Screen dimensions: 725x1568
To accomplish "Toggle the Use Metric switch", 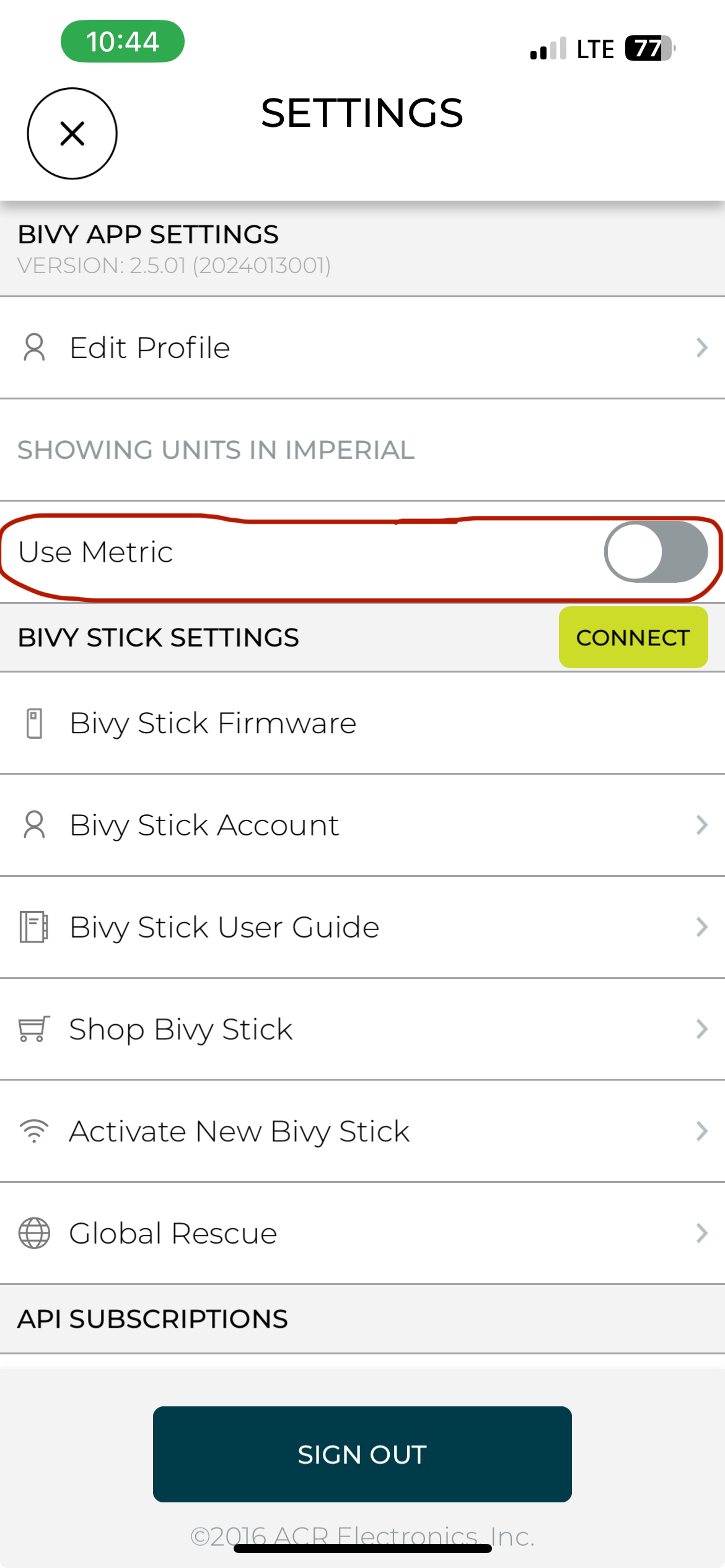I will (x=656, y=552).
